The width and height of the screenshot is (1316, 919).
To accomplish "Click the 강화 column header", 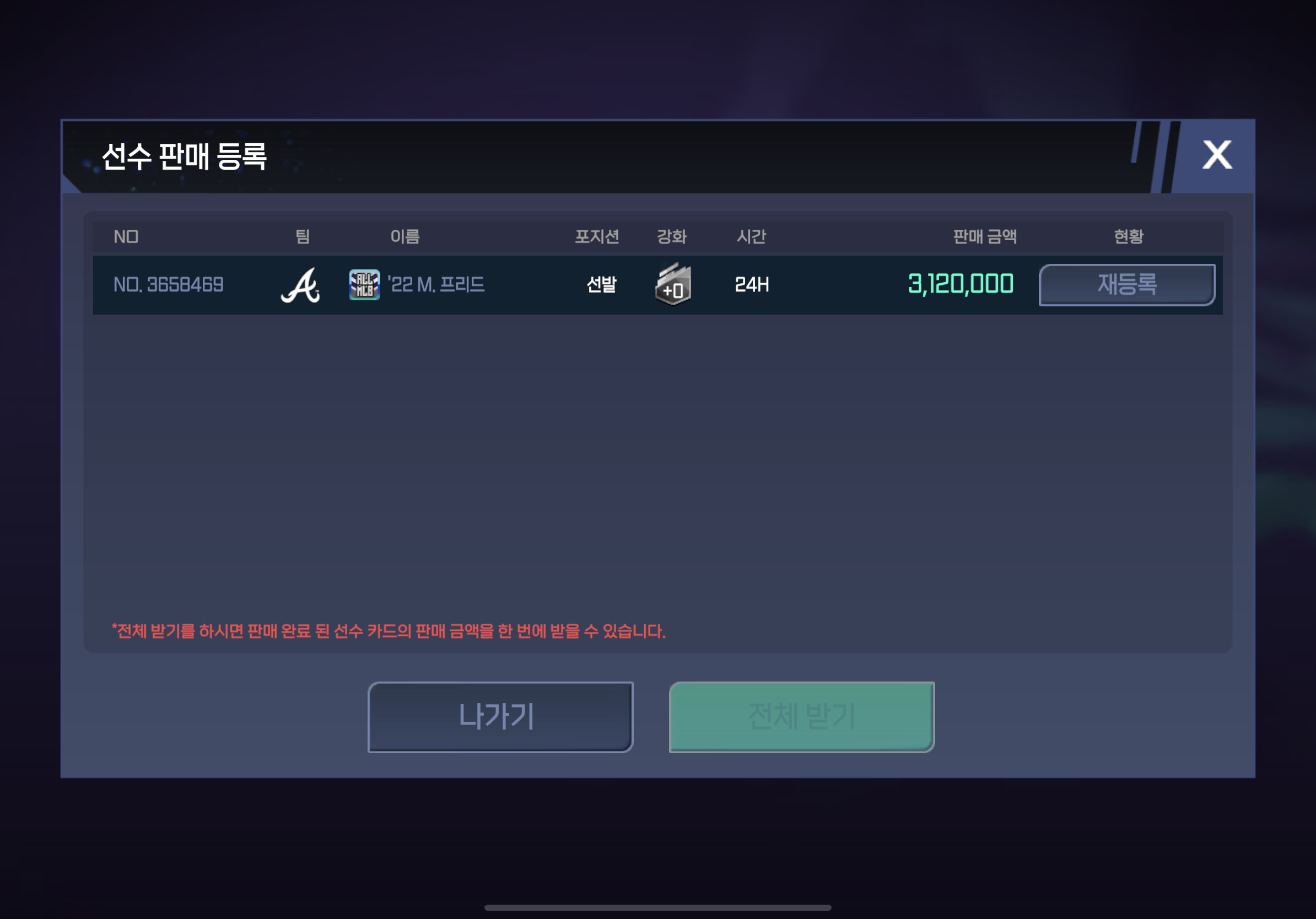I will 671,236.
